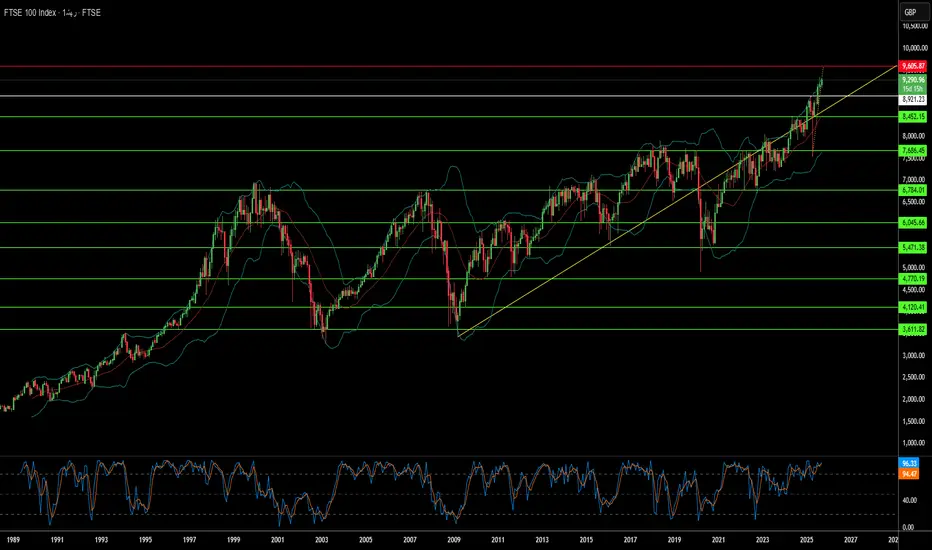The width and height of the screenshot is (932, 550).
Task: Select the green 7,686.45 level label
Action: coord(913,151)
